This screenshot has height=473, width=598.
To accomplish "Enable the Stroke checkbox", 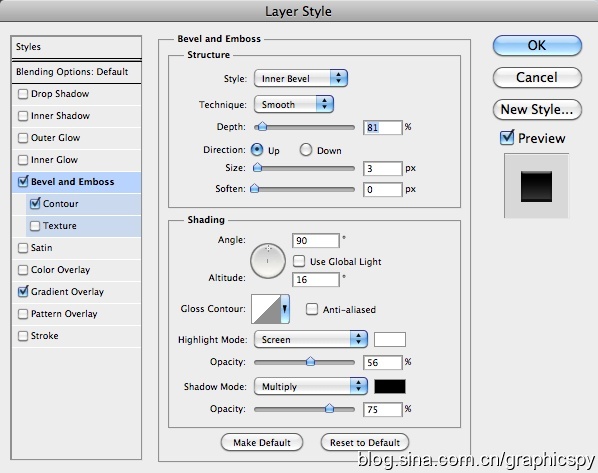I will (23, 336).
